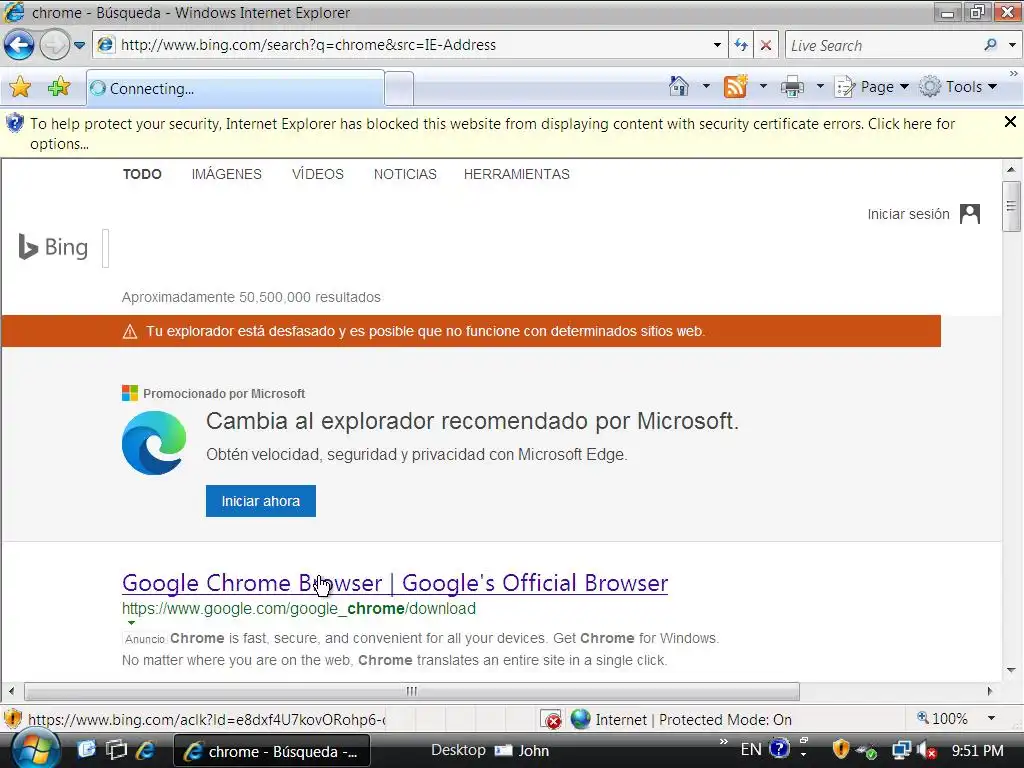Click the EN language indicator
The width and height of the screenshot is (1024, 768).
[x=751, y=749]
